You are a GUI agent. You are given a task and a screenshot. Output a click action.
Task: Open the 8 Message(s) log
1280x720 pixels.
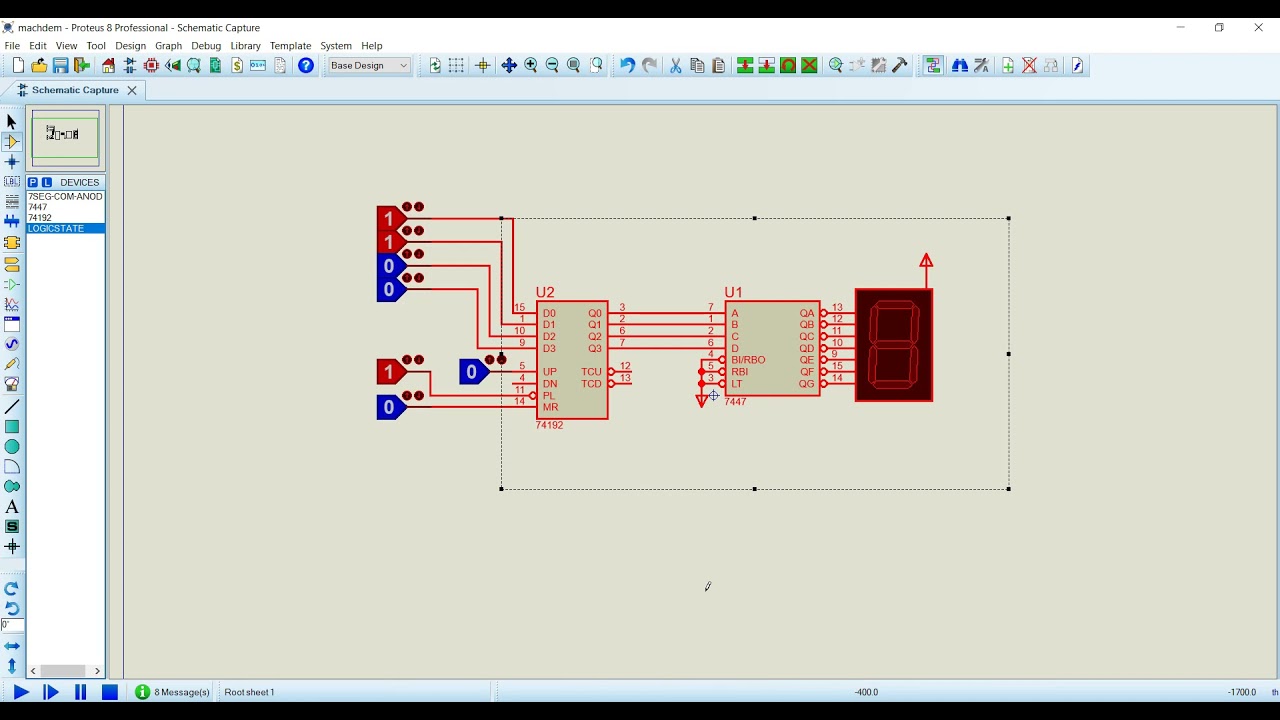click(x=173, y=692)
